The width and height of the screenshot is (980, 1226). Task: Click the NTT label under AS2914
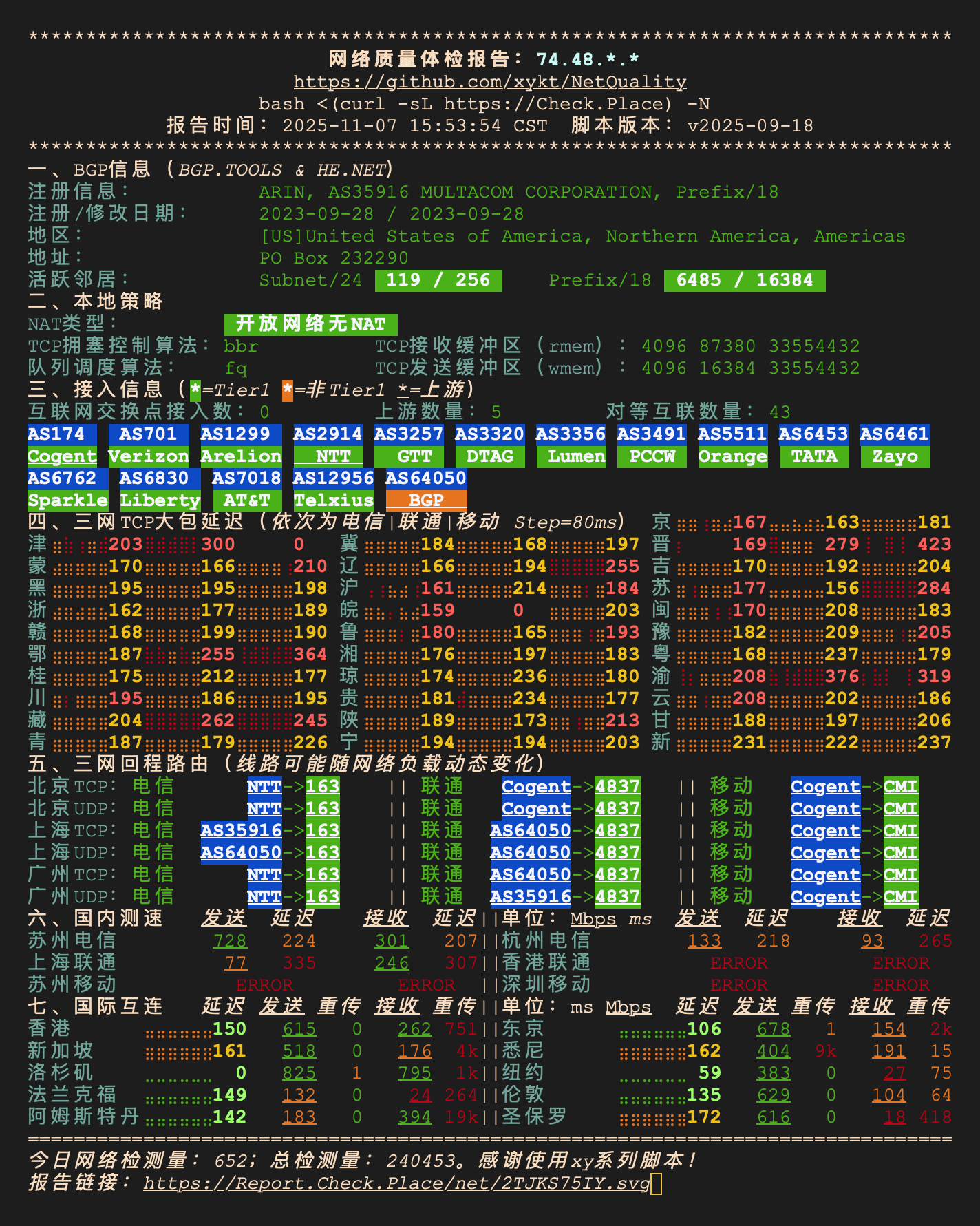click(328, 456)
